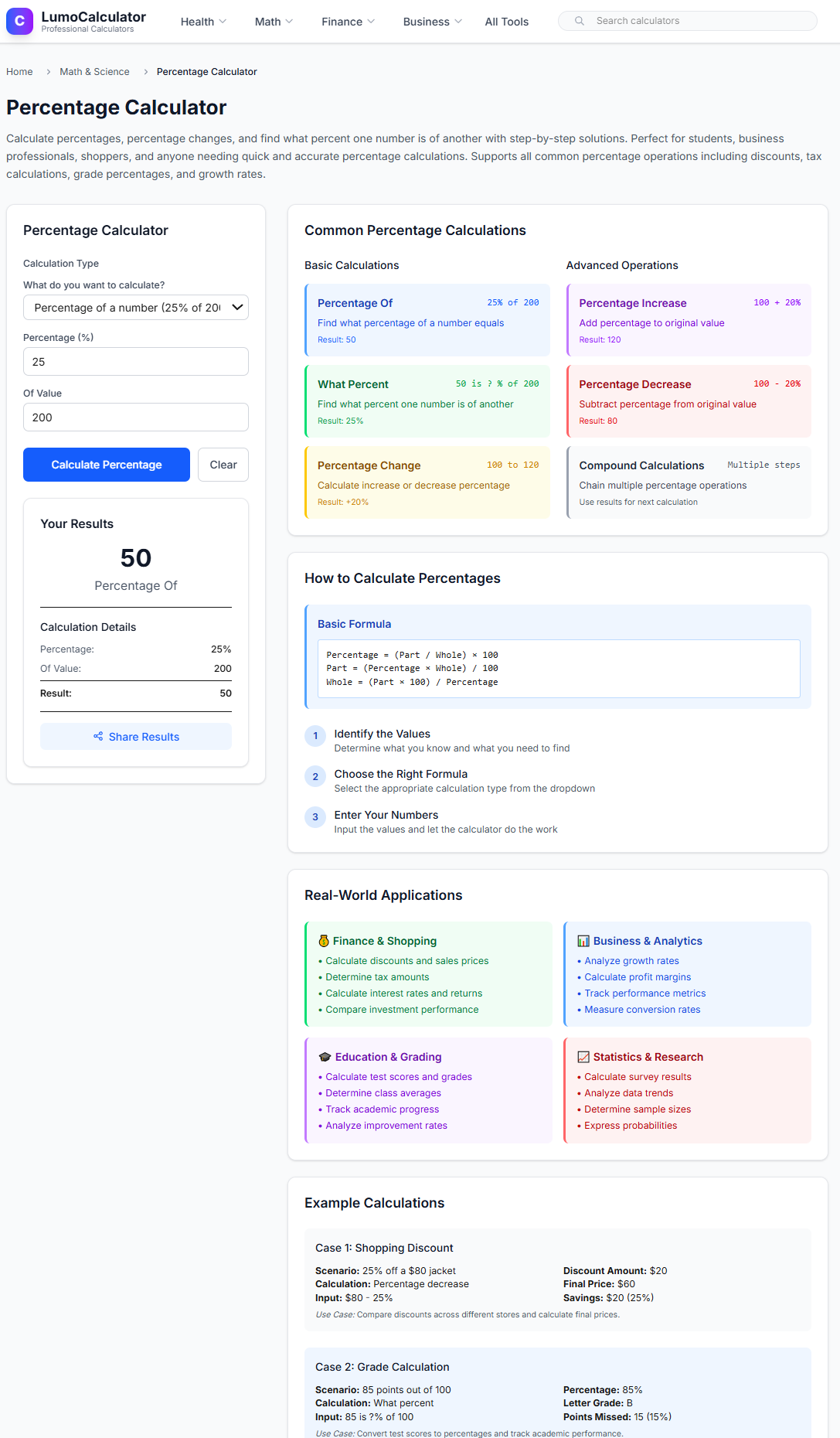The height and width of the screenshot is (1438, 840).
Task: Click the result value 50 heading
Action: [136, 558]
